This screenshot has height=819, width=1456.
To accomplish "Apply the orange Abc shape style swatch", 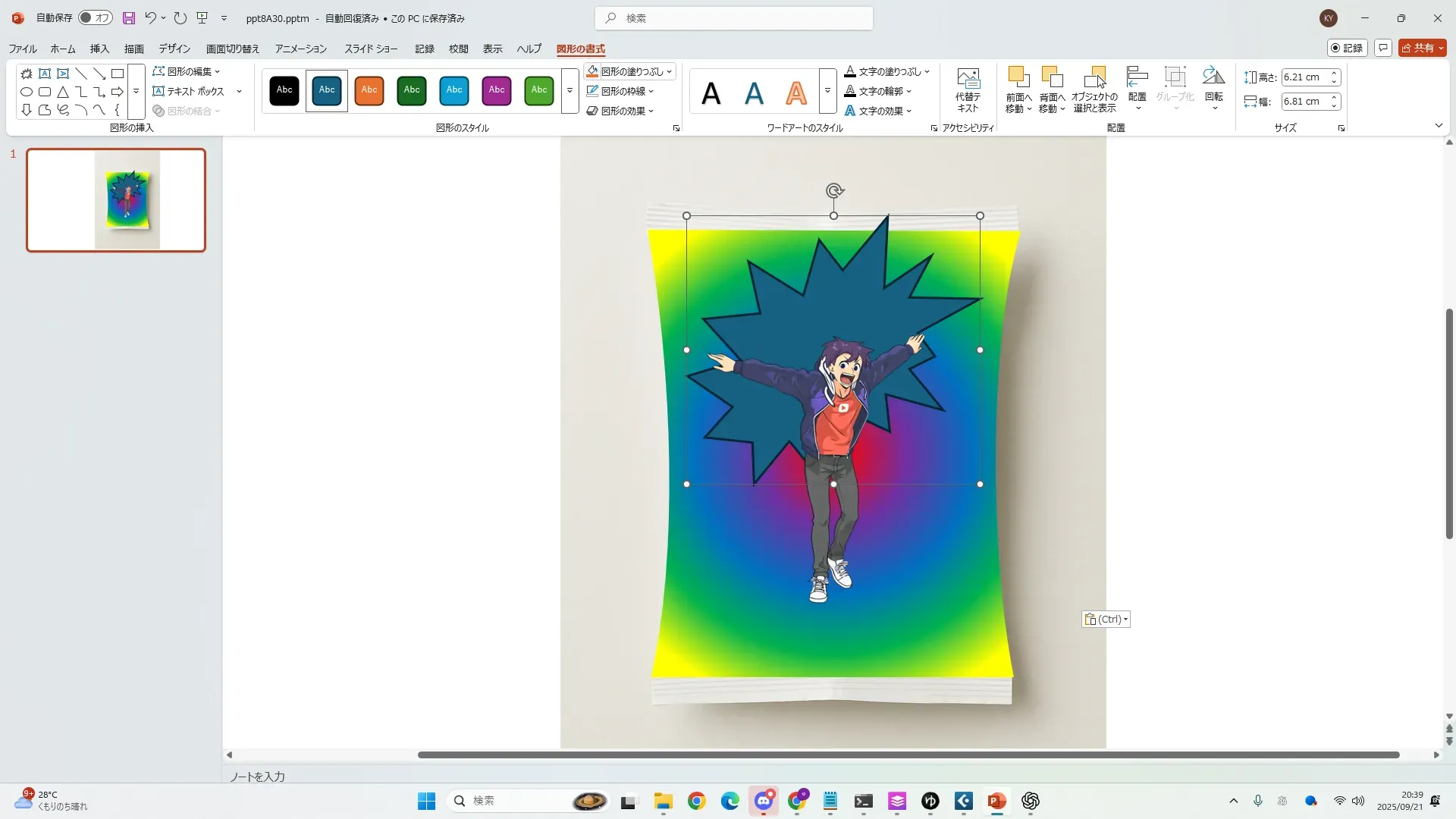I will point(369,90).
